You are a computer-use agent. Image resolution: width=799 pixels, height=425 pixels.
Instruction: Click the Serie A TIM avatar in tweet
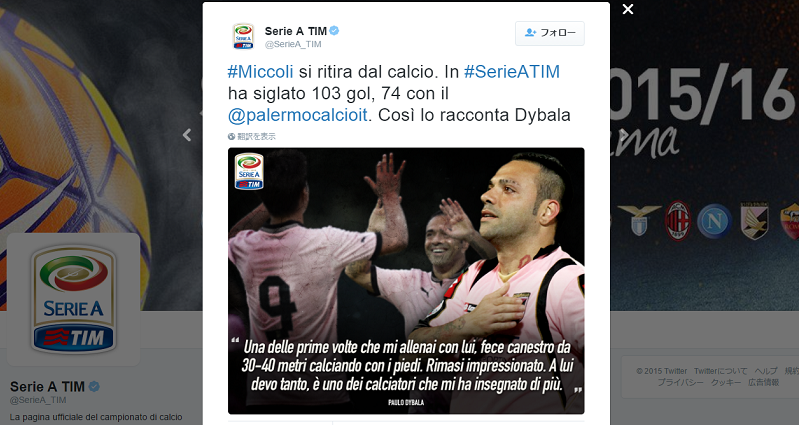[x=243, y=37]
